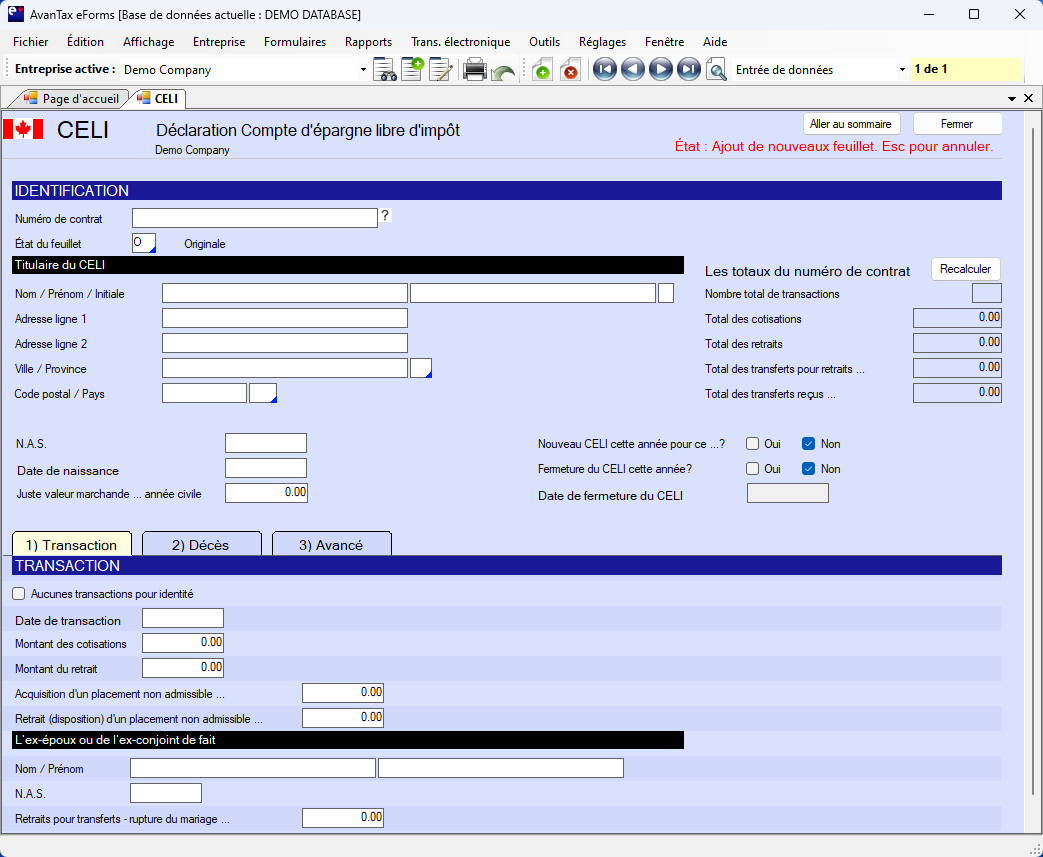Click the printer icon in toolbar
This screenshot has height=857, width=1043.
point(475,70)
